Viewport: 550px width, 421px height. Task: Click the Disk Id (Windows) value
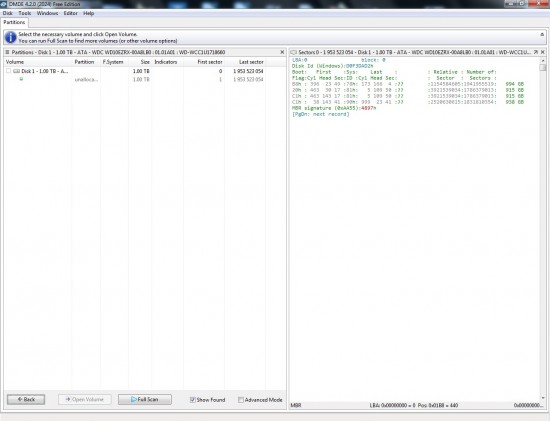coord(359,66)
